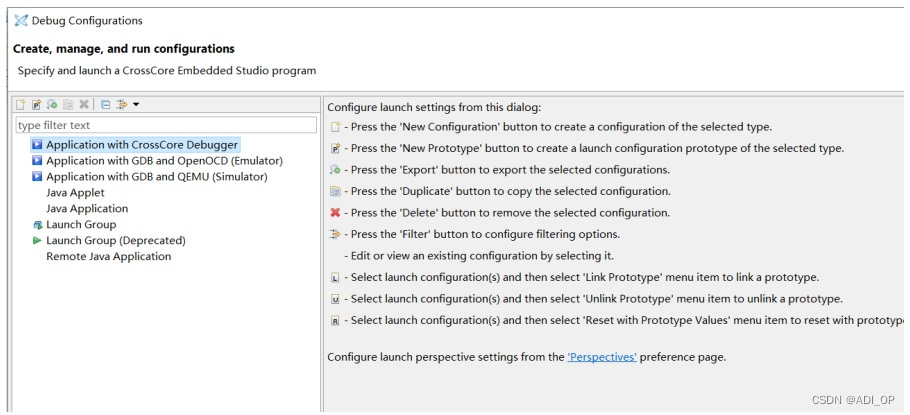
Task: Click the red Delete icon in help text
Action: [335, 213]
